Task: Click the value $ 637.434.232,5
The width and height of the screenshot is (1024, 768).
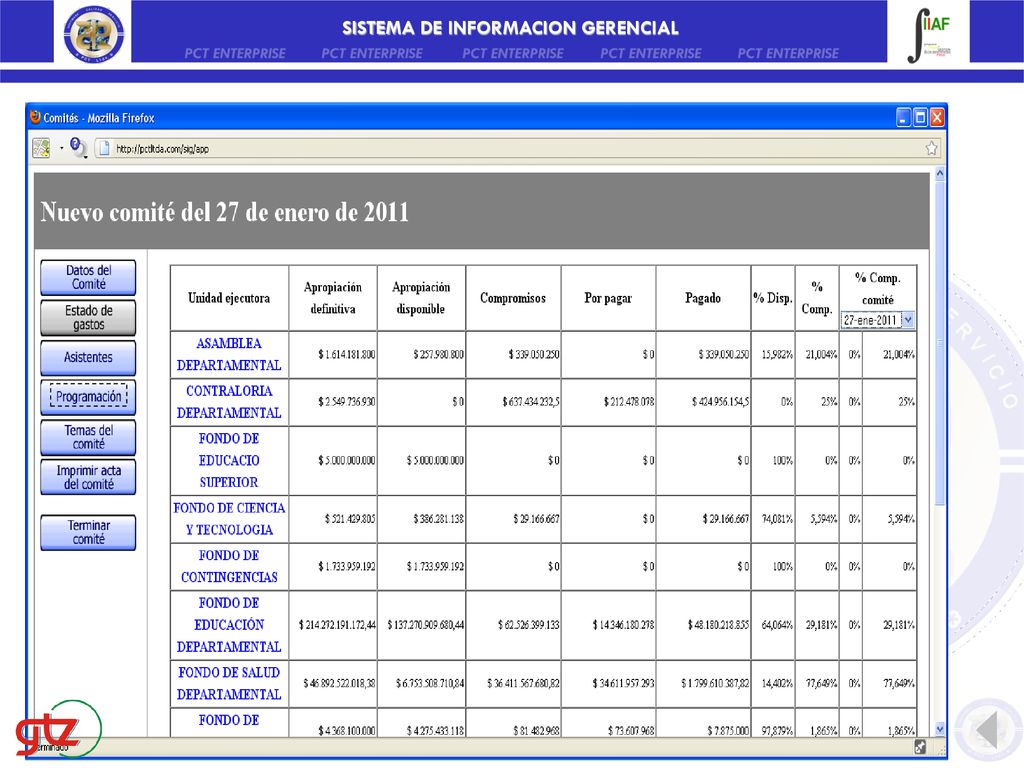Action: 531,402
